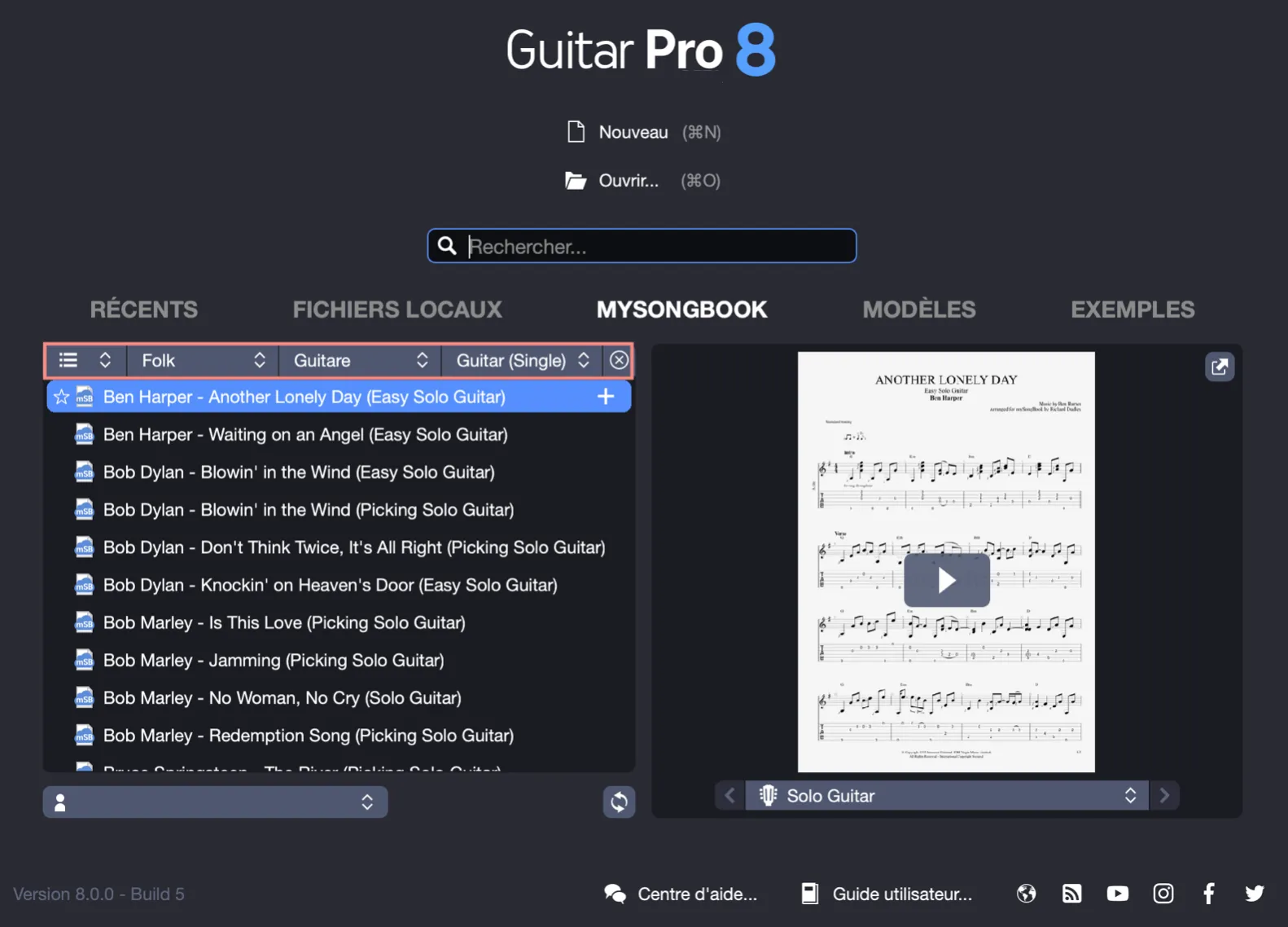The image size is (1288, 927).
Task: Click mSB icon for Redemption Song
Action: click(84, 735)
